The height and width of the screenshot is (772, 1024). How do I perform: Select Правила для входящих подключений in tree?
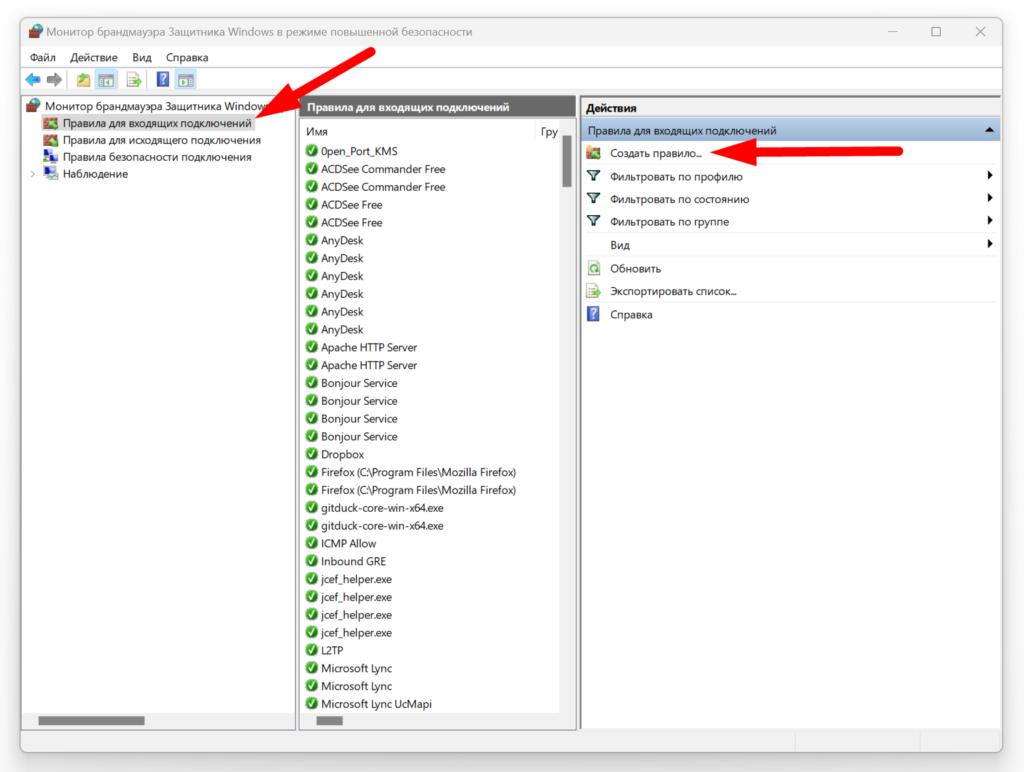click(x=157, y=123)
